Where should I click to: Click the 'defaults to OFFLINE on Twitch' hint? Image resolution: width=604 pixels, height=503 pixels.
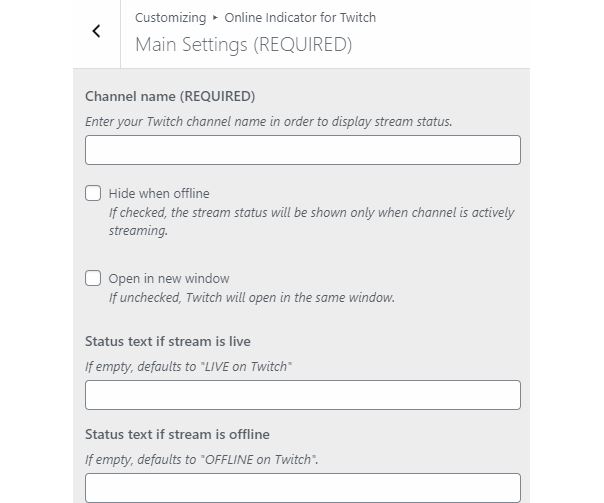click(202, 459)
